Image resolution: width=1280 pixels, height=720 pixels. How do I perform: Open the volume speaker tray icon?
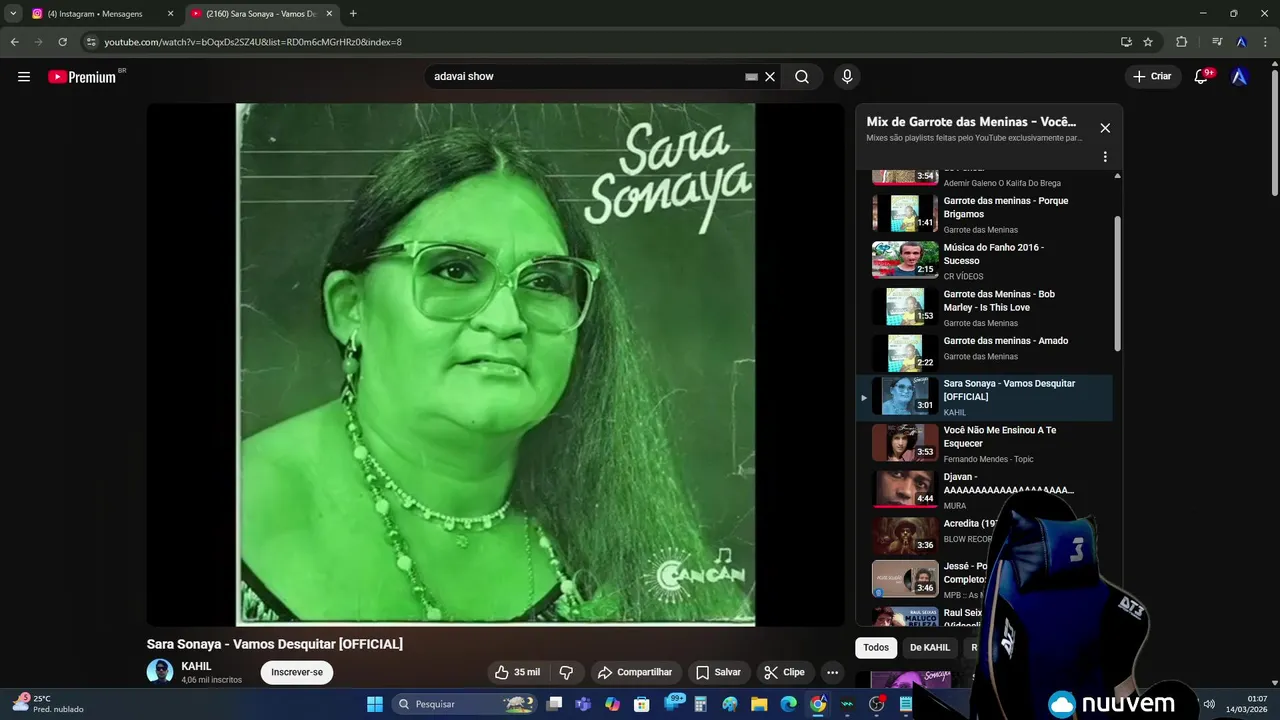pyautogui.click(x=1209, y=704)
